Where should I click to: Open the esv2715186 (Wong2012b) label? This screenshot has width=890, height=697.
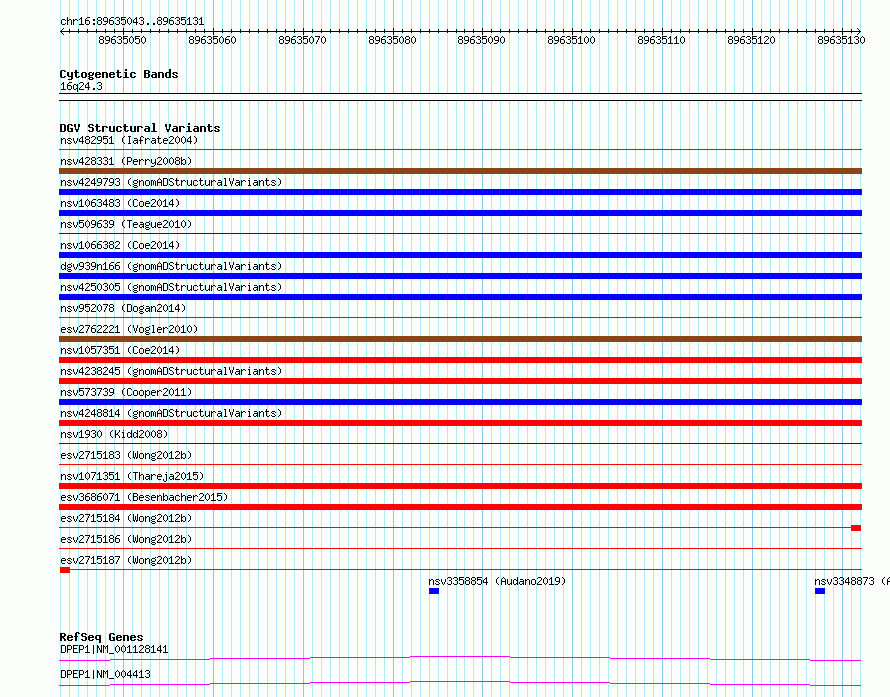click(x=126, y=539)
